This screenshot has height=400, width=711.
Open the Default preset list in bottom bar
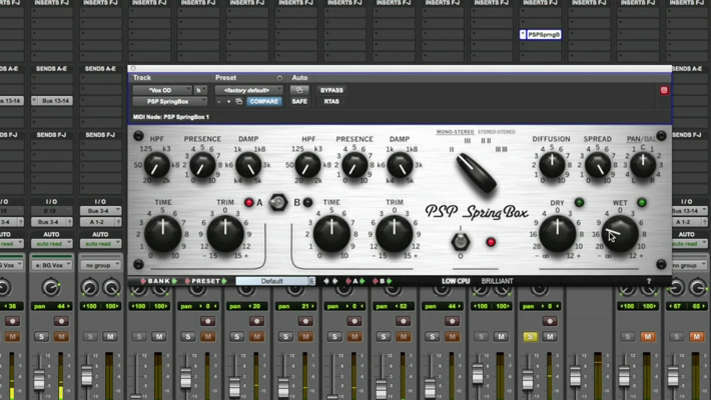pos(275,281)
